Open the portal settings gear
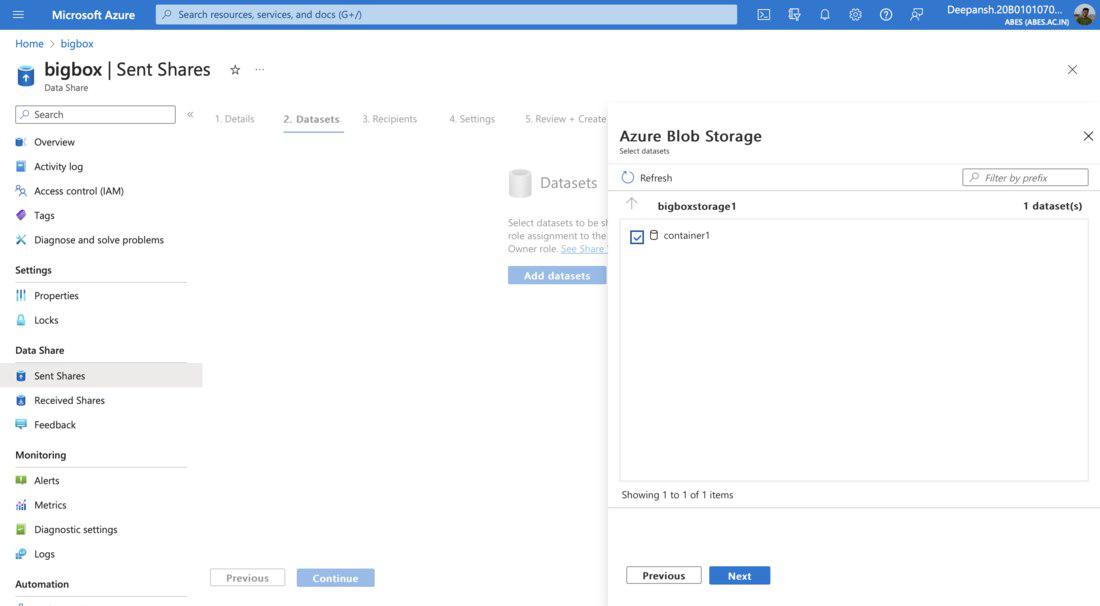1100x606 pixels. point(855,15)
